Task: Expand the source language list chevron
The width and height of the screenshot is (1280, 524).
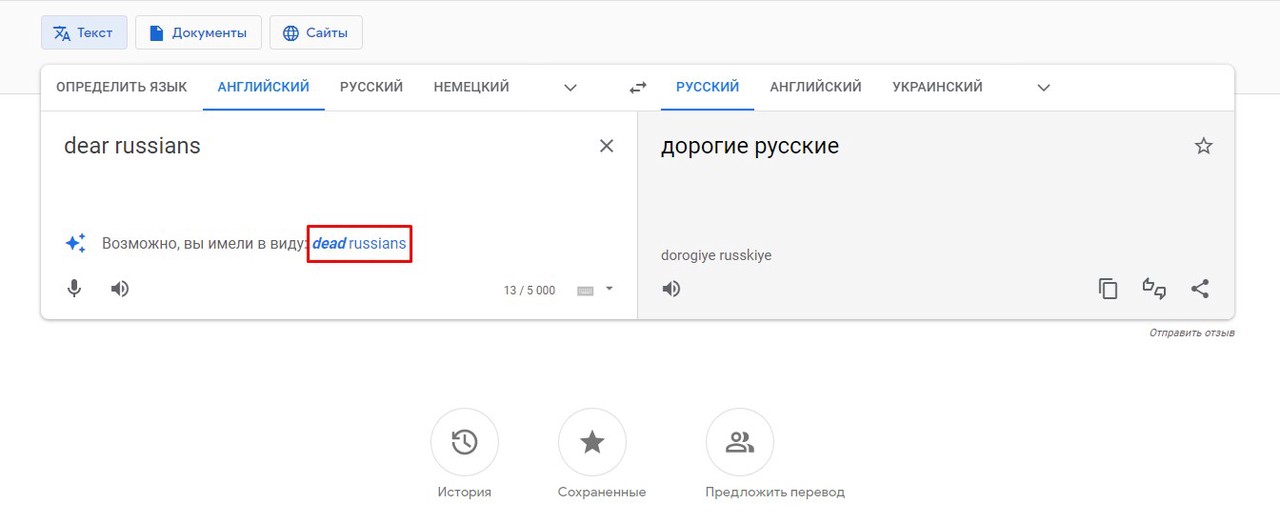Action: (570, 88)
